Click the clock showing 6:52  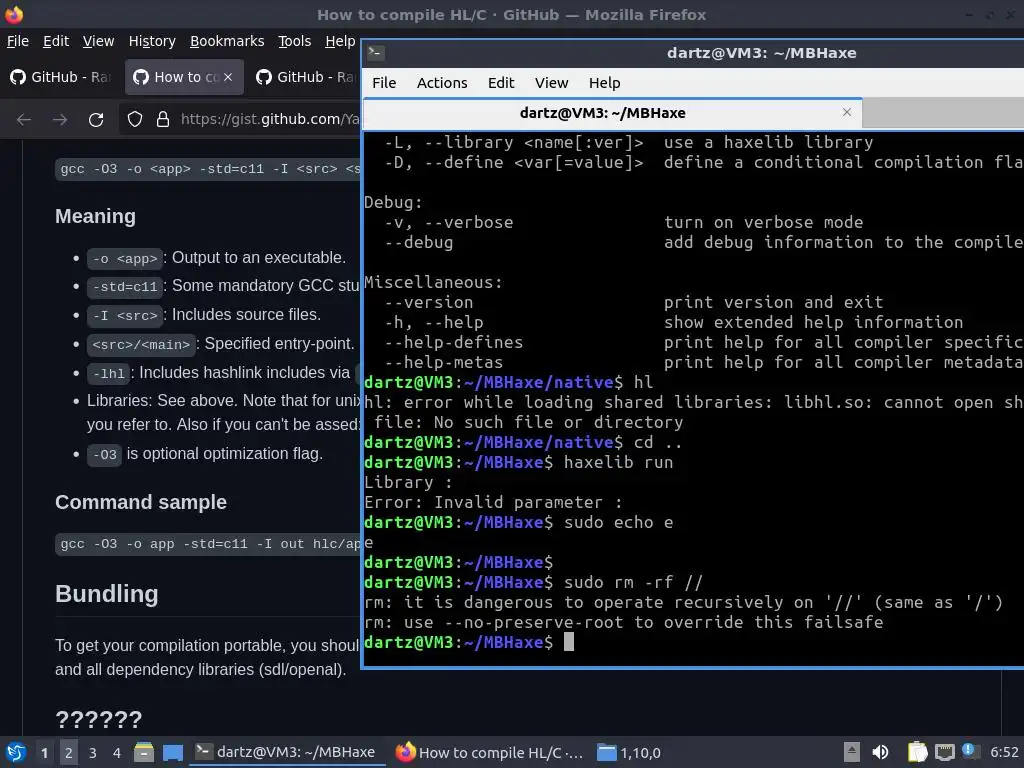(1004, 752)
